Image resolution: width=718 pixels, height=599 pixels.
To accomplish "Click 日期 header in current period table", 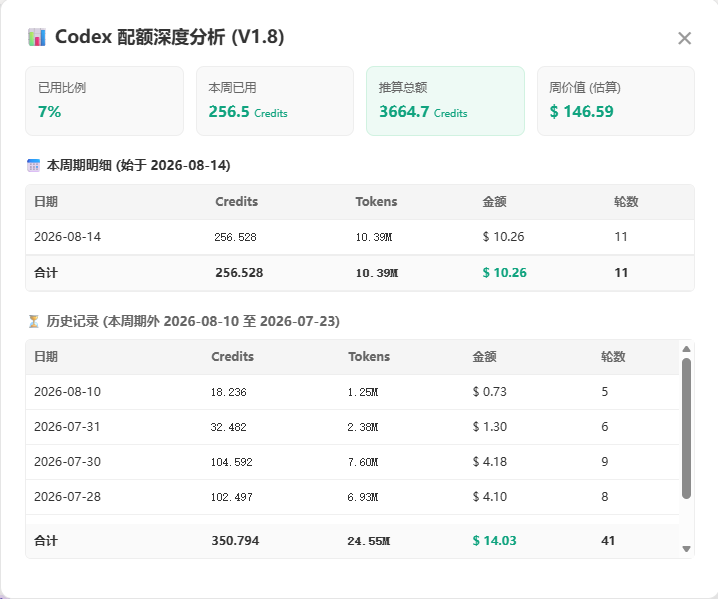I will click(46, 201).
